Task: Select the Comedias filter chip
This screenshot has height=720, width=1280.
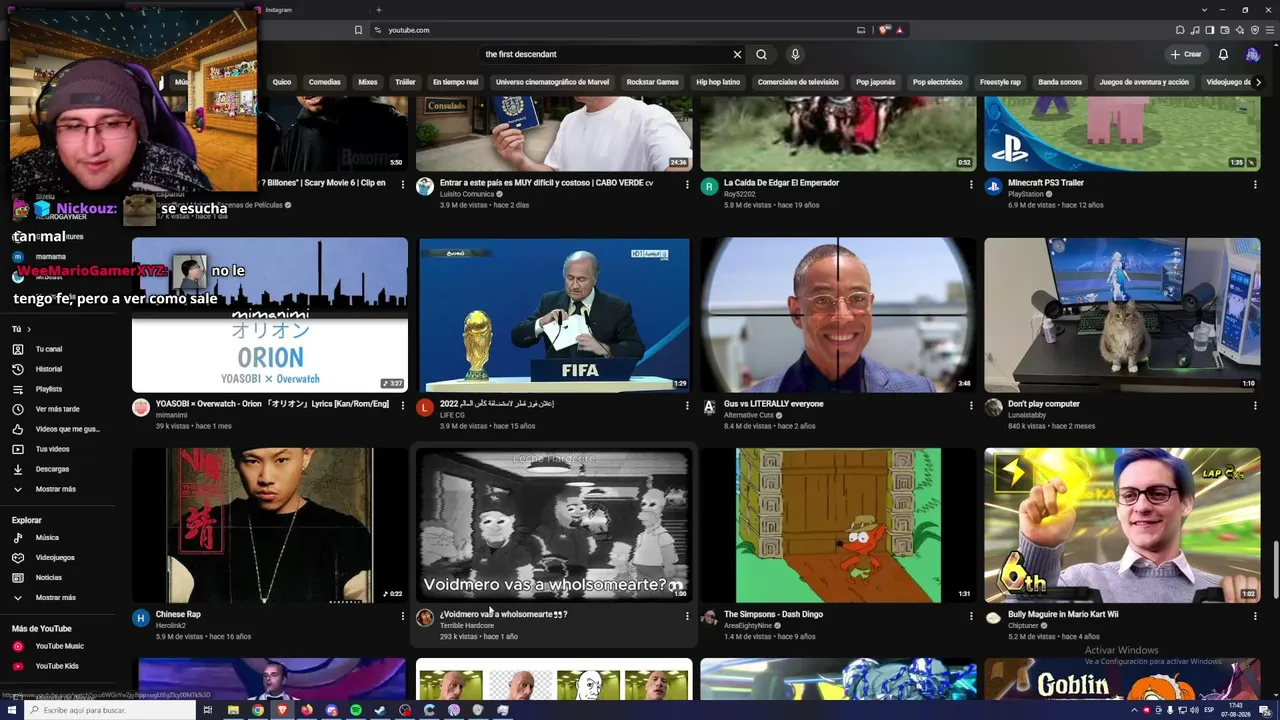Action: point(324,82)
